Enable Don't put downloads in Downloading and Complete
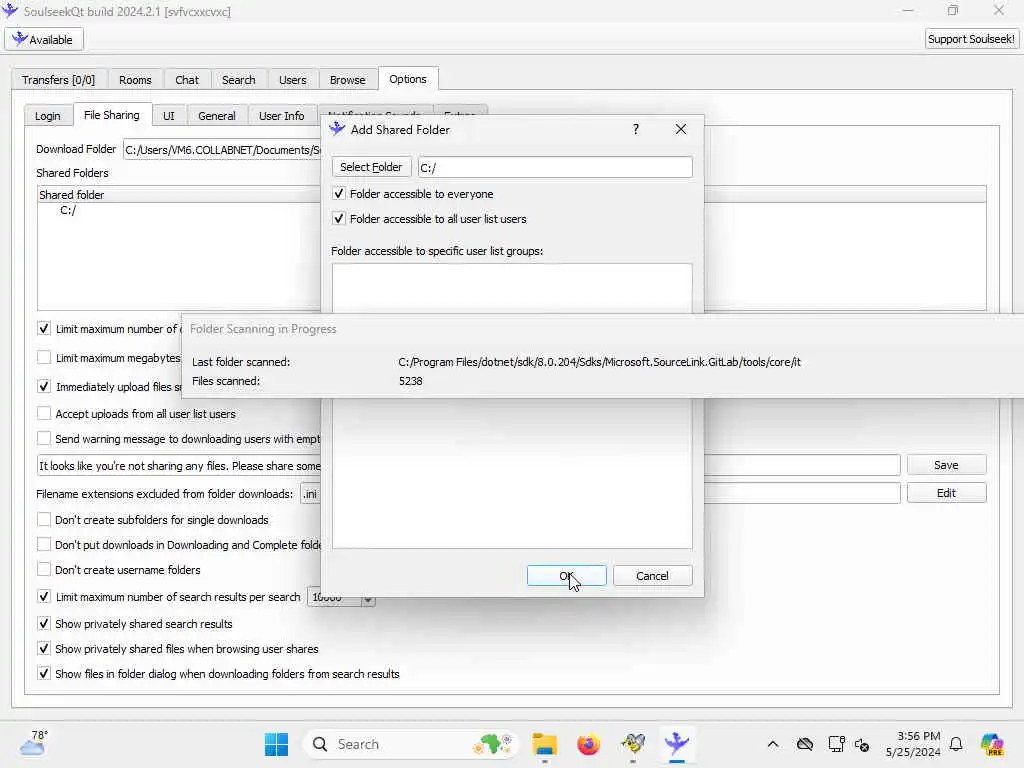The image size is (1024, 768). (44, 544)
